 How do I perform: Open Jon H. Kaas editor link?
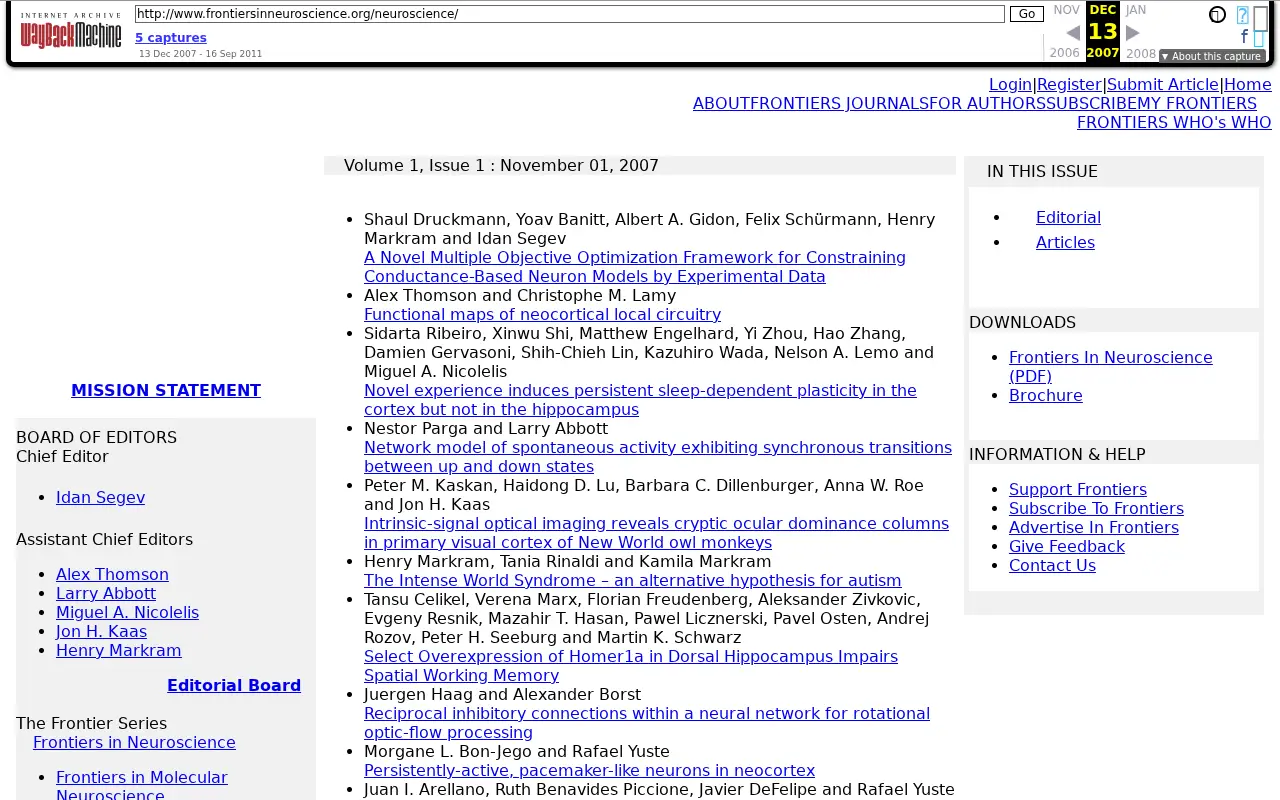pos(101,632)
